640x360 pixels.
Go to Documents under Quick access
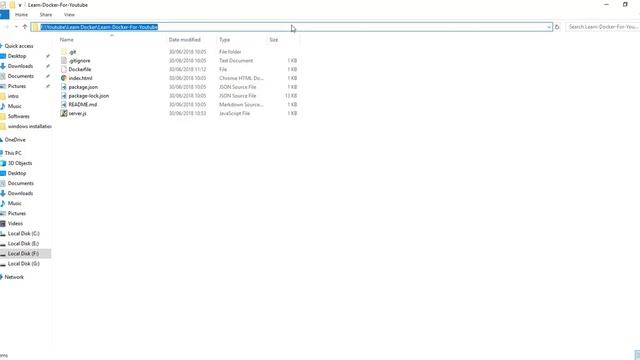coord(21,76)
